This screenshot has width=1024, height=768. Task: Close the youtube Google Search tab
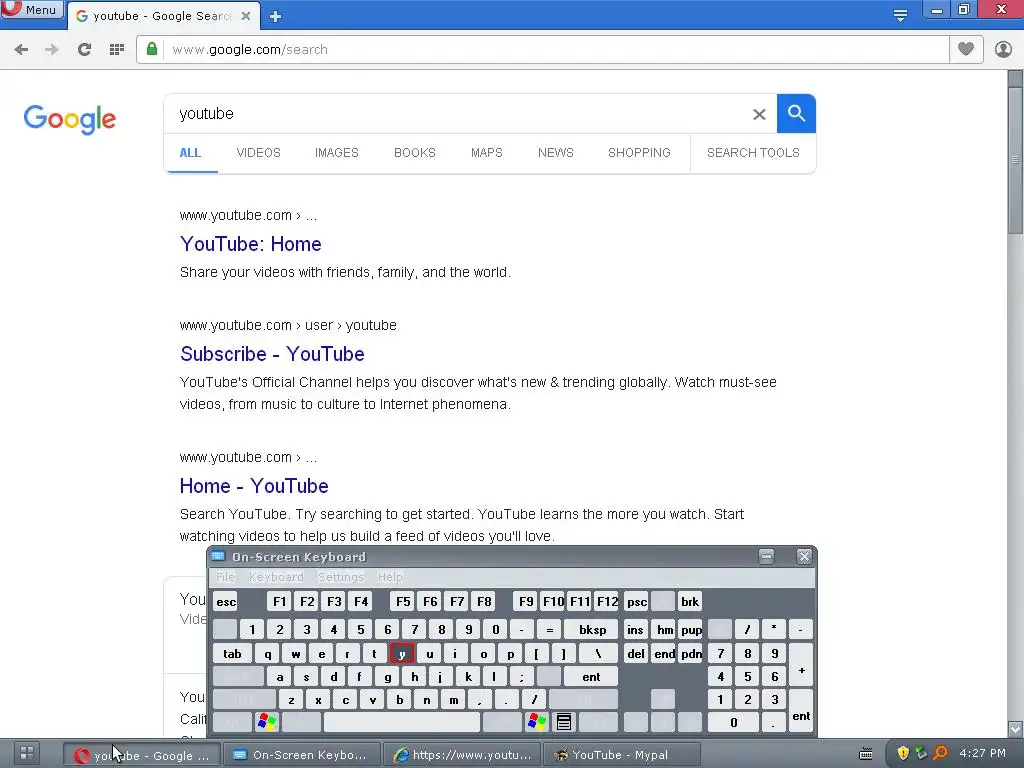point(246,16)
